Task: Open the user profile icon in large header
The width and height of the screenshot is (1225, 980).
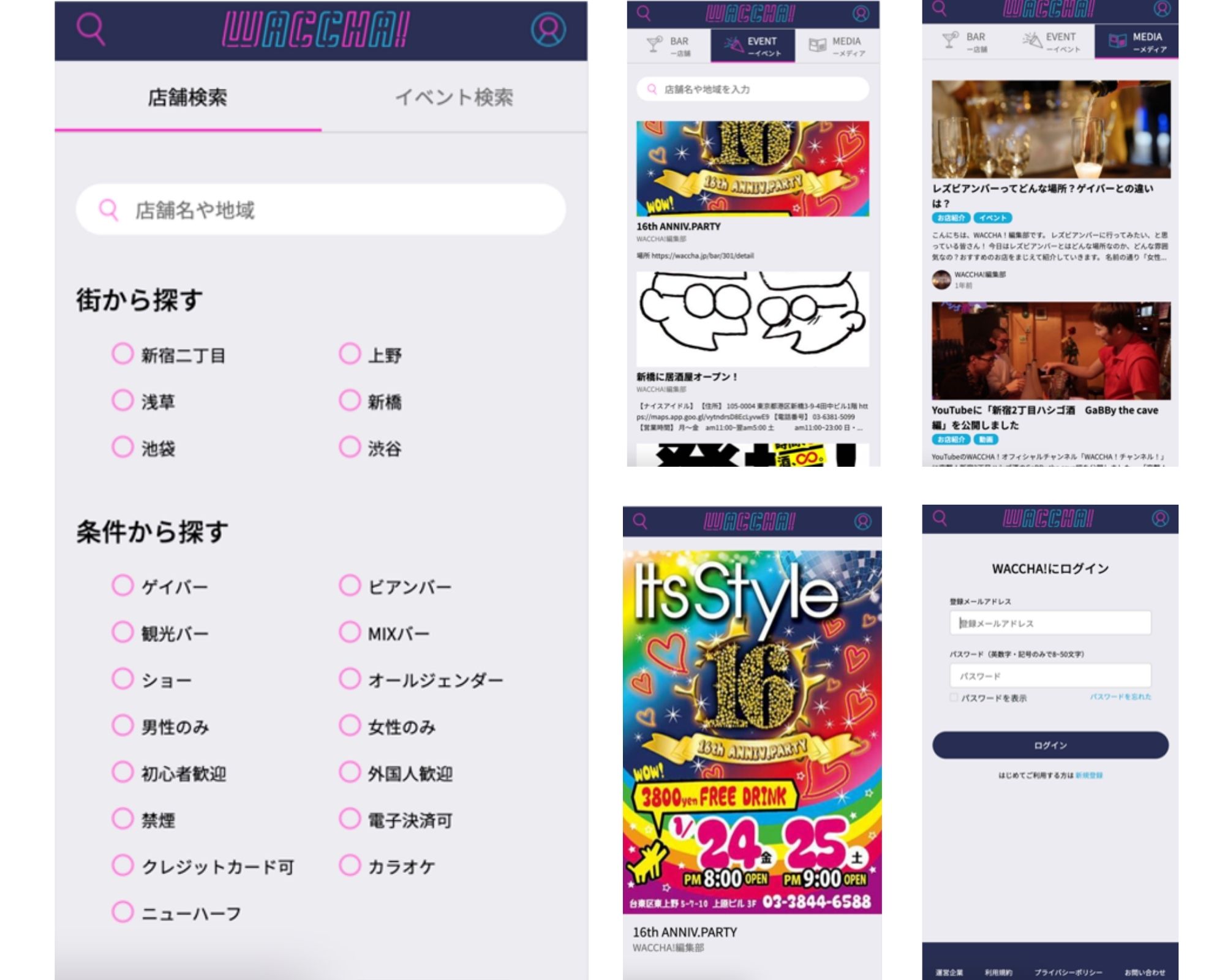Action: [x=548, y=29]
